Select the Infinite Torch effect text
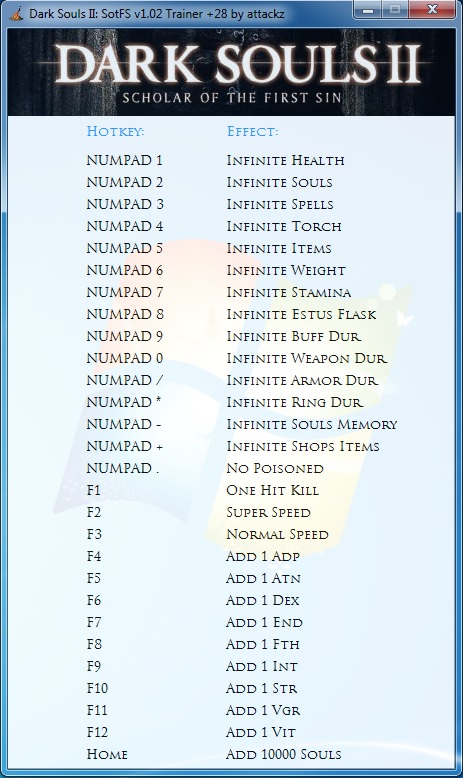The image size is (463, 778). [x=284, y=226]
